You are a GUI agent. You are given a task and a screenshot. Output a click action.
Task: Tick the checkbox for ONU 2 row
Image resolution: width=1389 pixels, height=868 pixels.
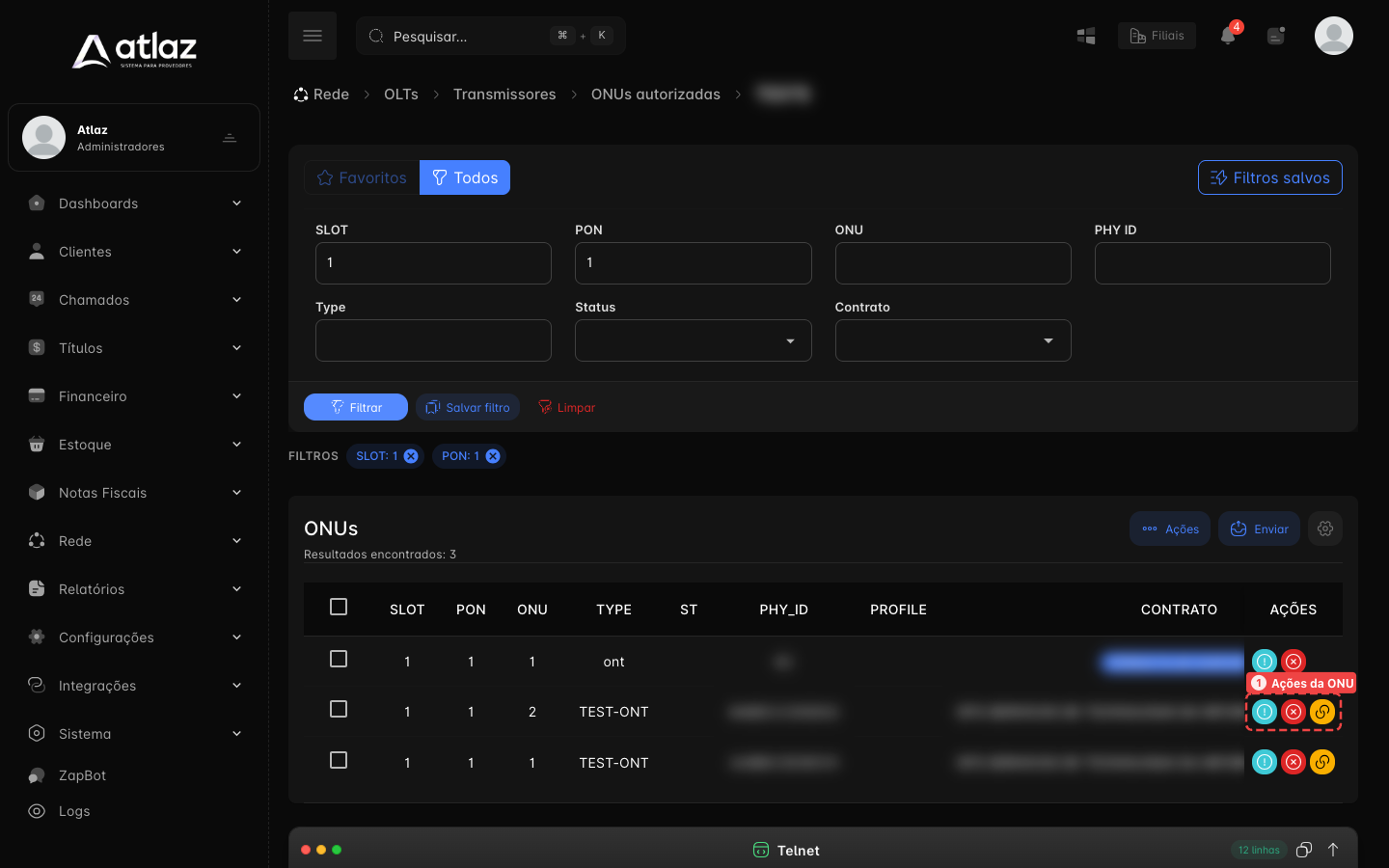(339, 709)
